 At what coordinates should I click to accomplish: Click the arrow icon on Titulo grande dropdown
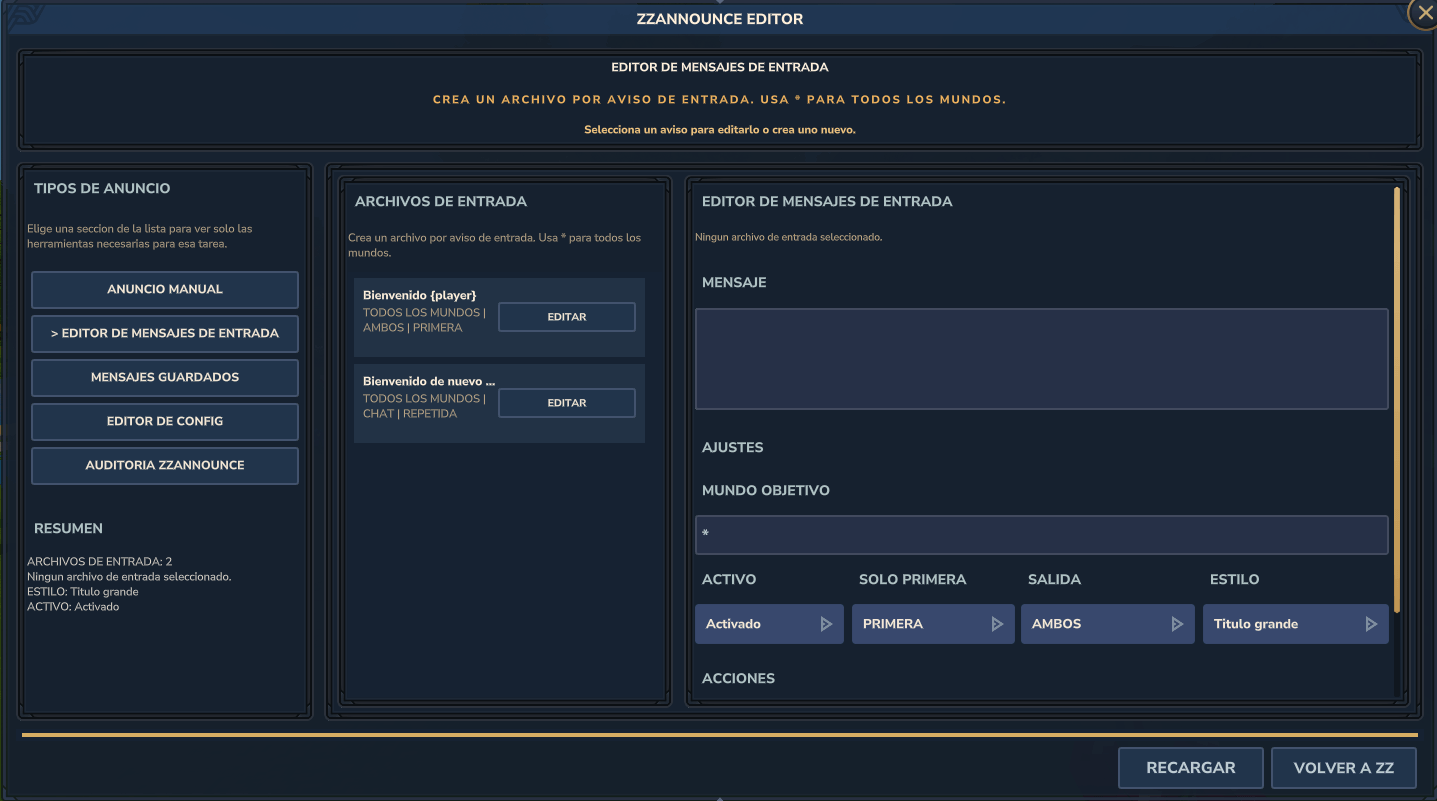click(1371, 624)
